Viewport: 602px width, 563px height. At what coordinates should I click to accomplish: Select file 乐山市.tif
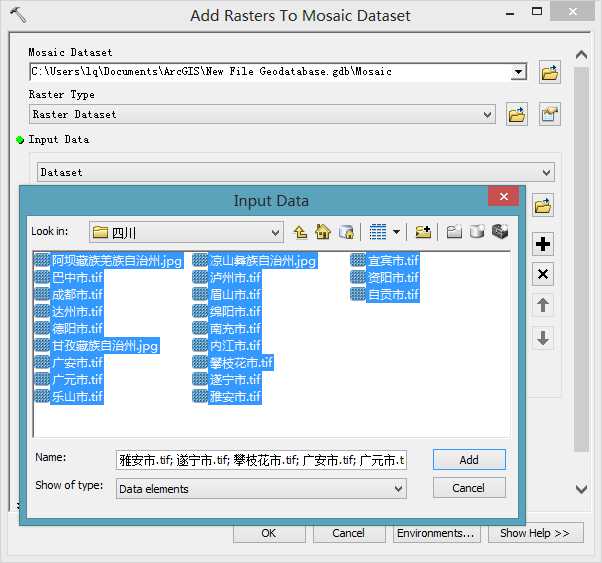point(69,396)
